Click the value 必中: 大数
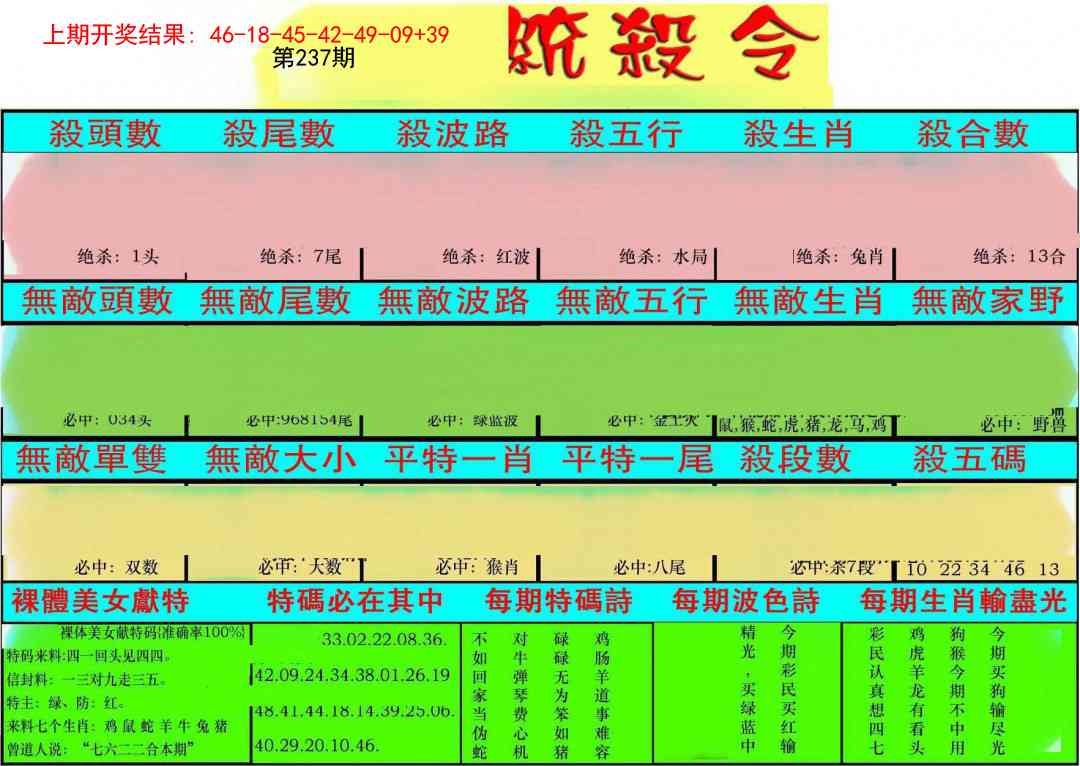The height and width of the screenshot is (766, 1080). (x=301, y=568)
